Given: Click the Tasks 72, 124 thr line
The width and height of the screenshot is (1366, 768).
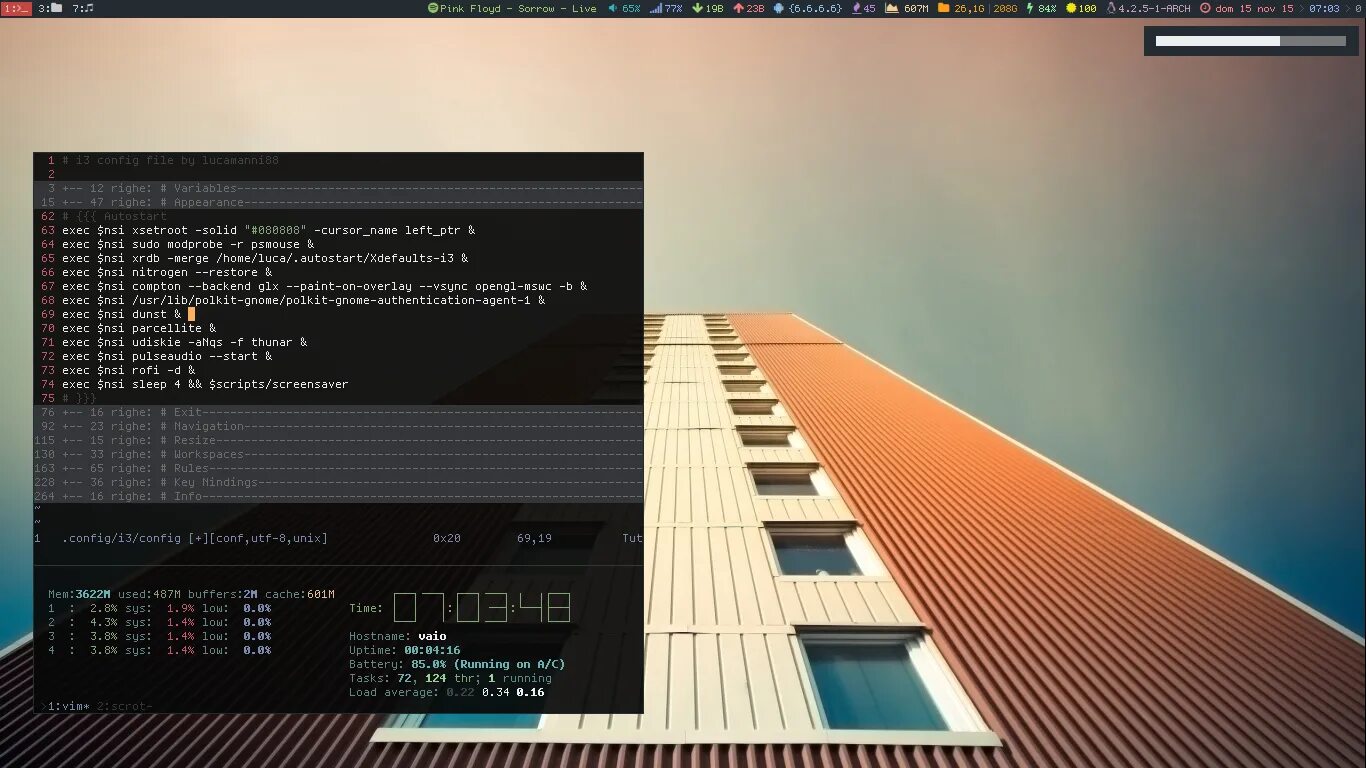Looking at the screenshot, I should point(450,678).
